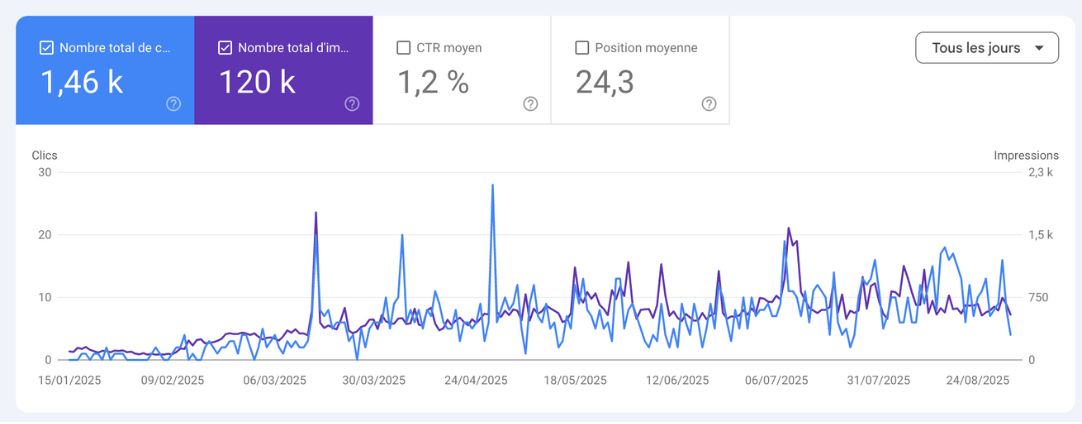
Task: Click the tallest blue clicks peak near 24/04/2025
Action: (x=493, y=186)
